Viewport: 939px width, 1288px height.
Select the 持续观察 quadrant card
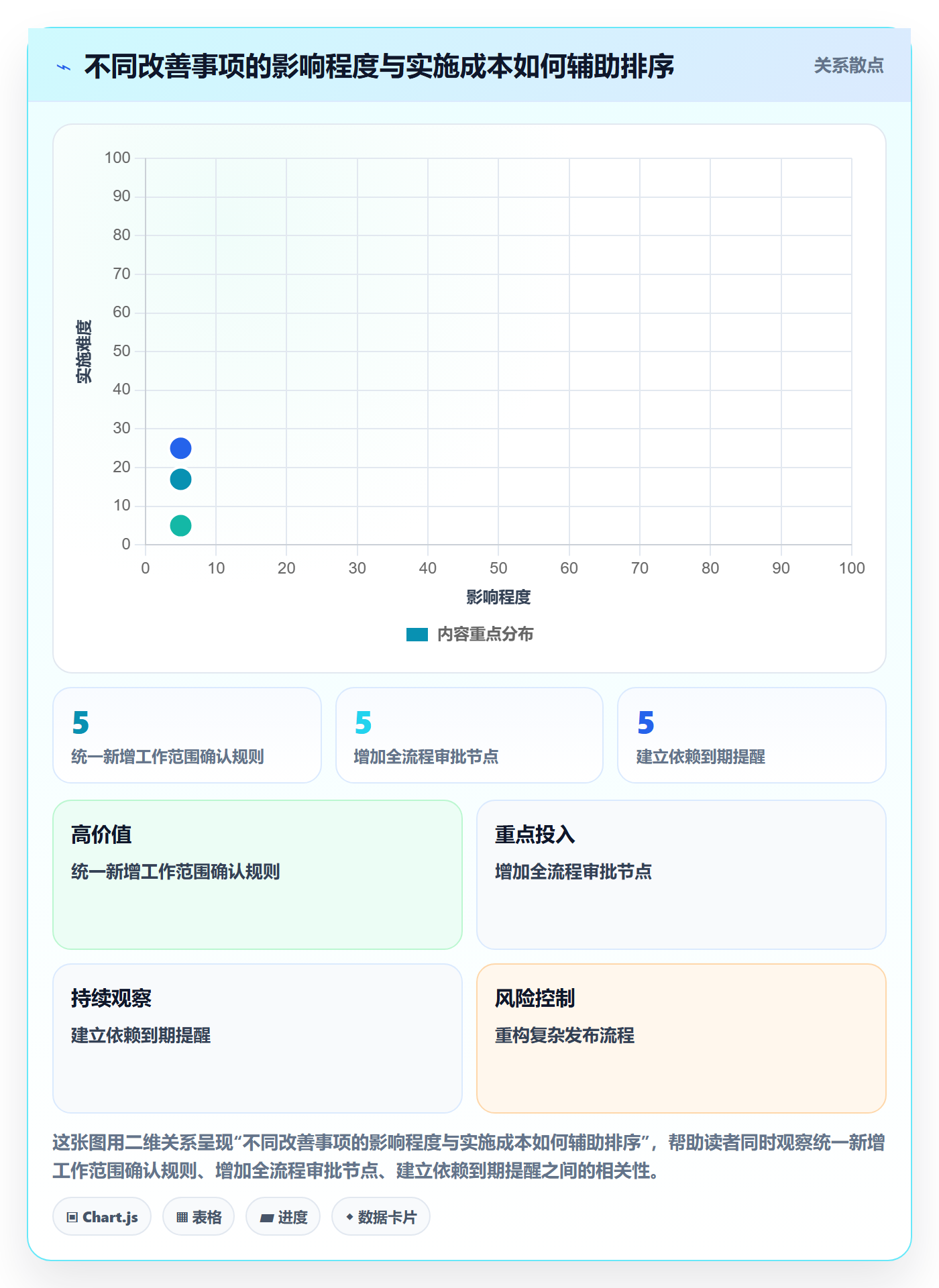(x=258, y=1038)
